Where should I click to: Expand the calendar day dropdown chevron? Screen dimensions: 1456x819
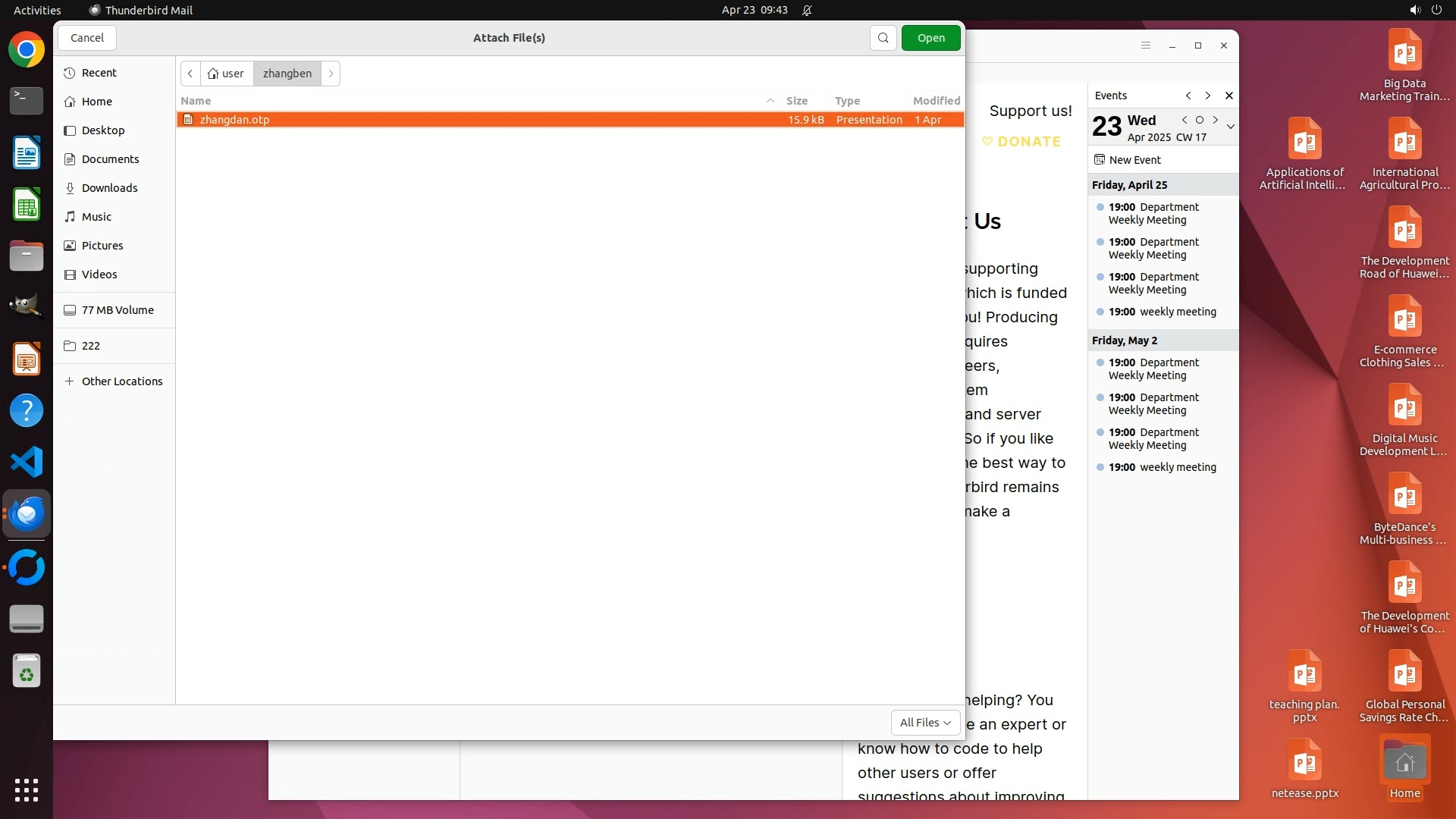pos(1230,127)
